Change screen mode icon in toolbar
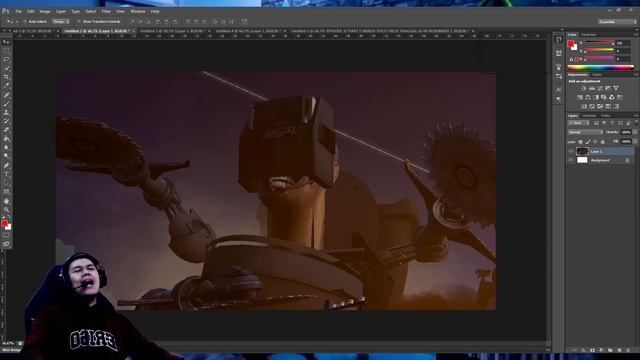640x360 pixels. (x=6, y=244)
